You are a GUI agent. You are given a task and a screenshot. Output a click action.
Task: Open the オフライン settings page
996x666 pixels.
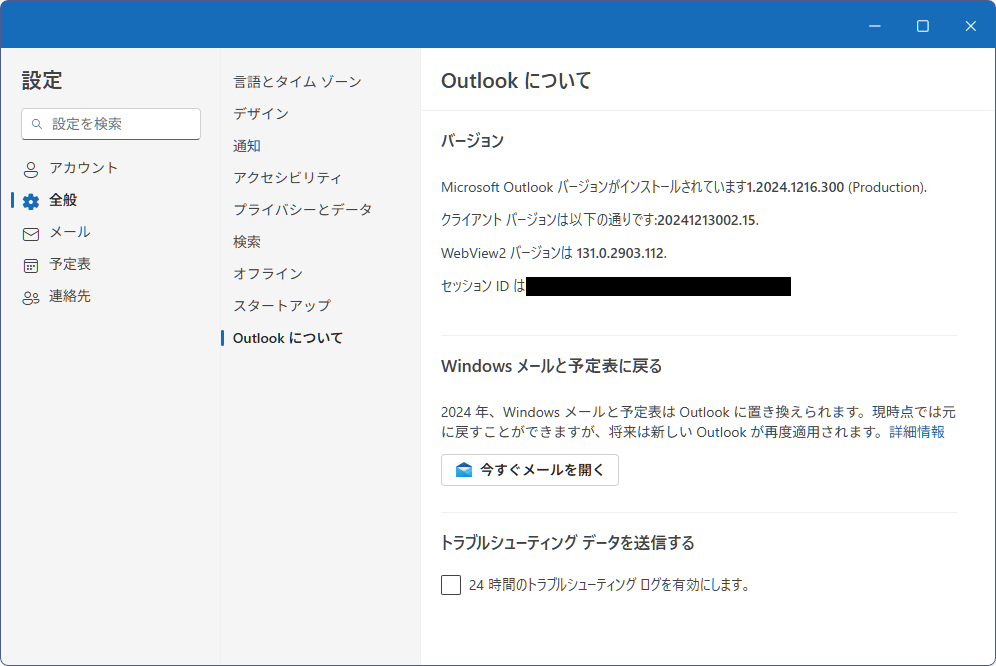pos(268,274)
